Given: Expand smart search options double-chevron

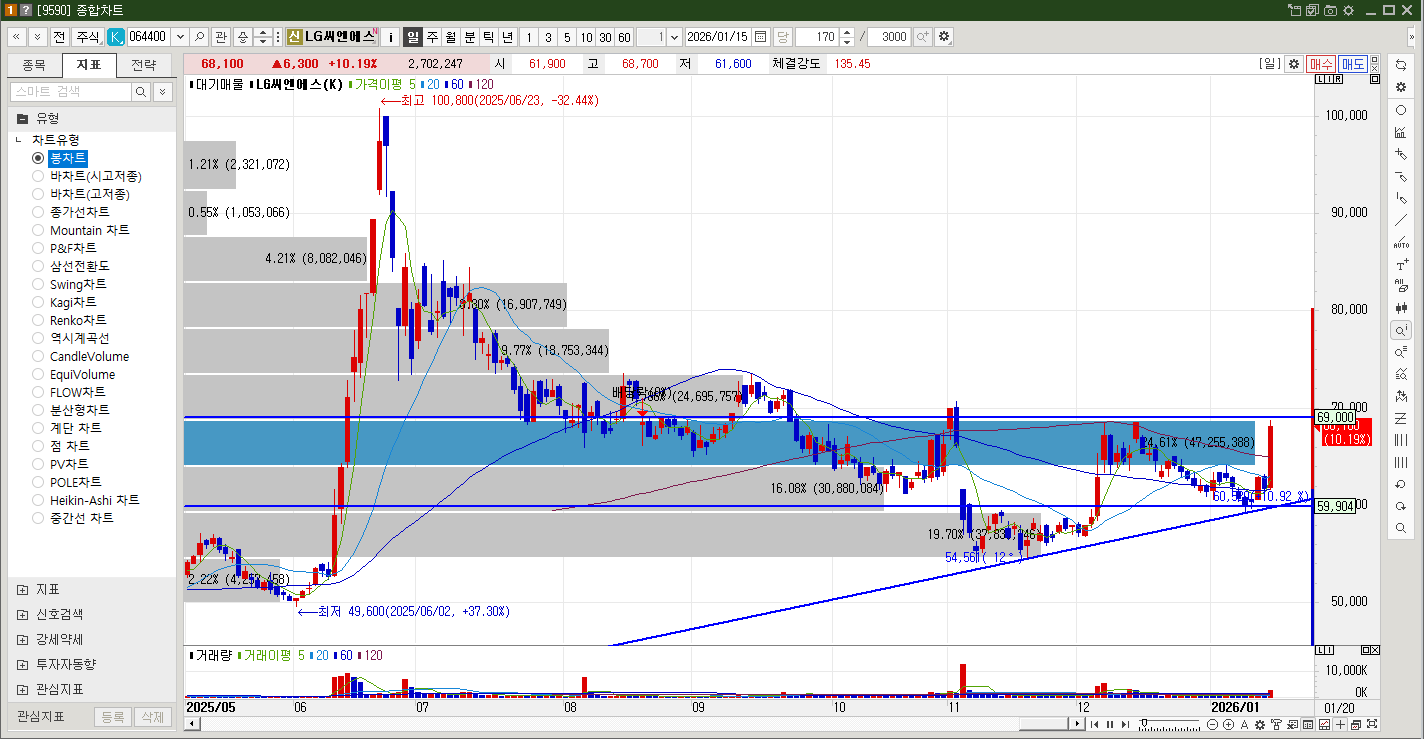Looking at the screenshot, I should [163, 92].
